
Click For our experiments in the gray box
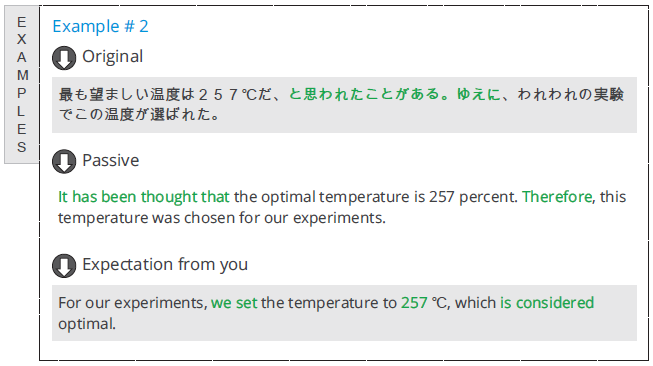click(x=132, y=303)
